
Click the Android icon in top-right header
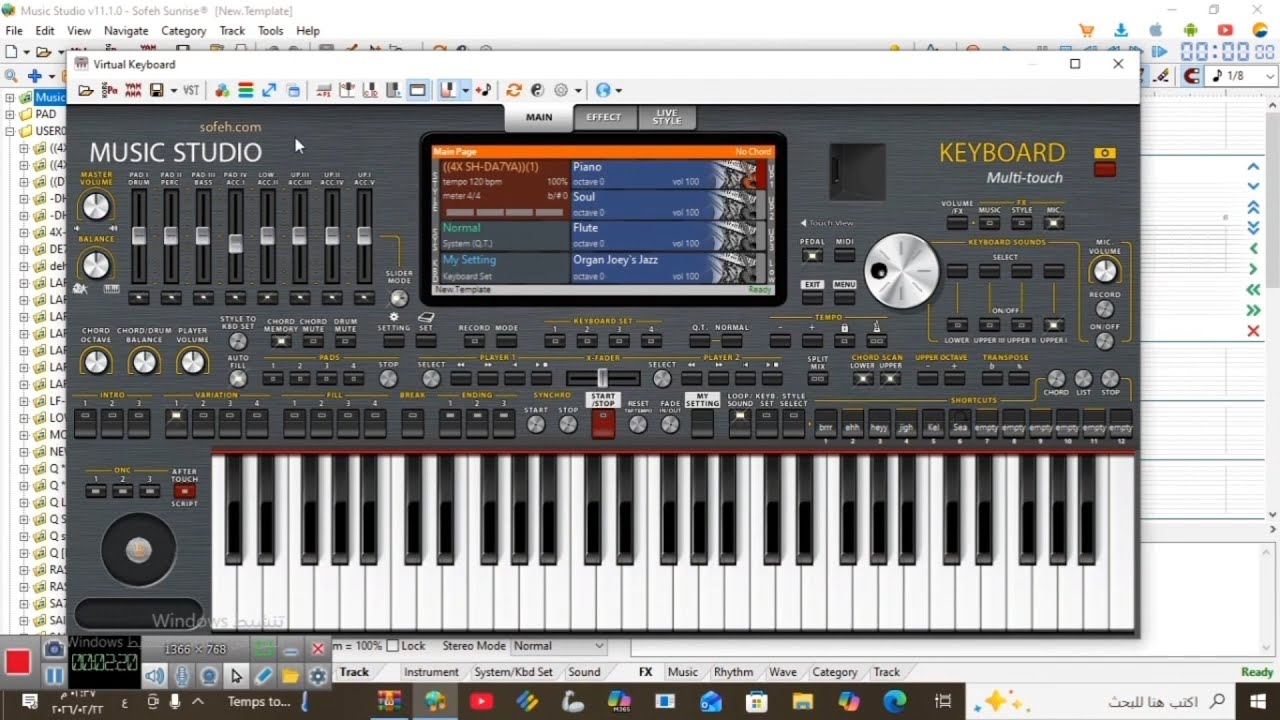pos(1190,31)
